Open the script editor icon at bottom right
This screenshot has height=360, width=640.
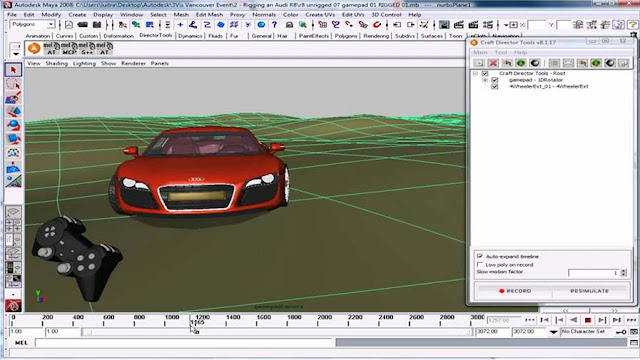[634, 343]
